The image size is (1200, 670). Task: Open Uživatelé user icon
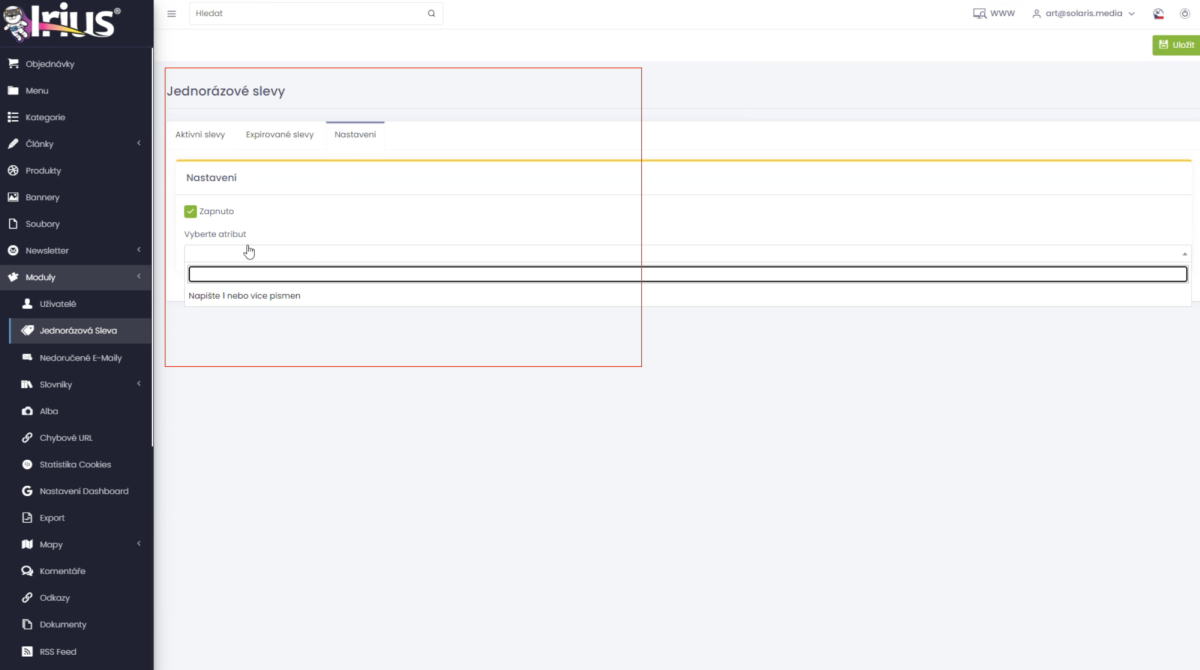(x=27, y=304)
